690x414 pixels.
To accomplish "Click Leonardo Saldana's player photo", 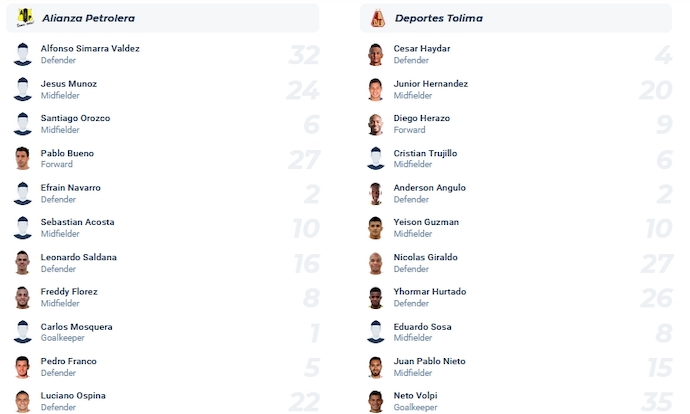I will coord(23,263).
